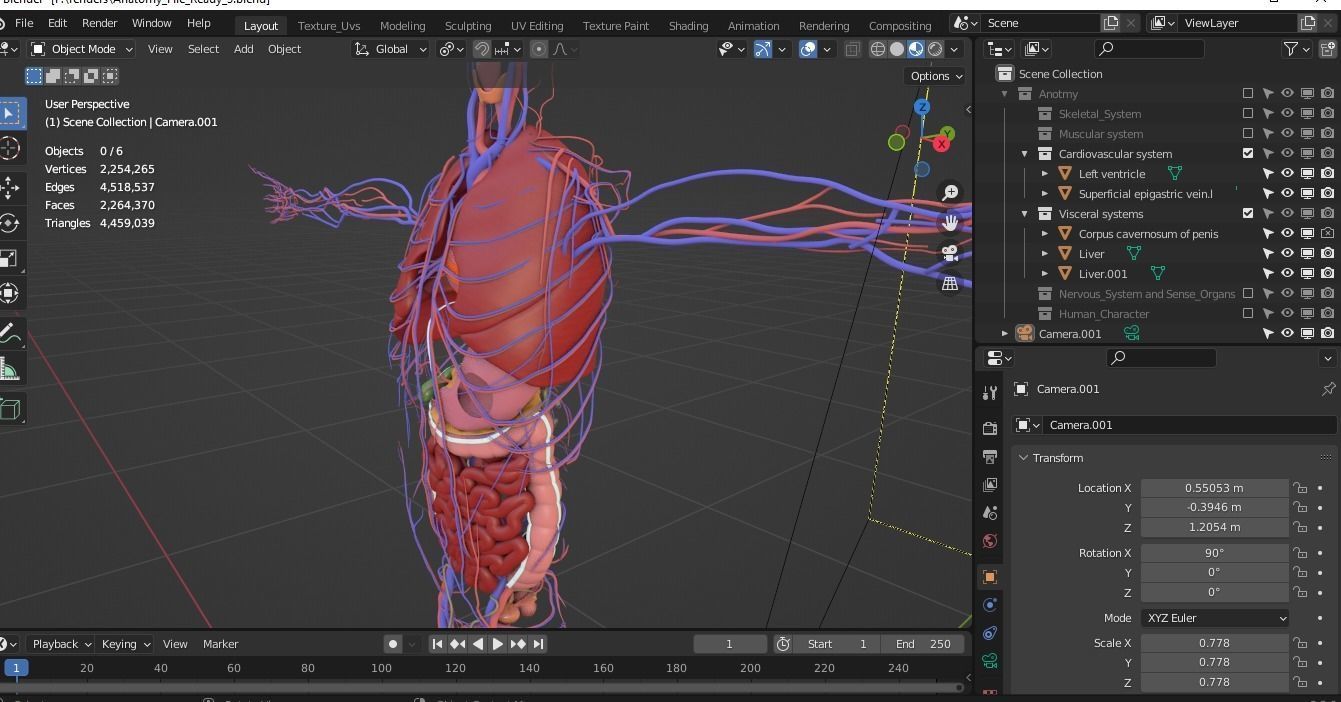Open the File menu
1341x702 pixels.
tap(24, 23)
